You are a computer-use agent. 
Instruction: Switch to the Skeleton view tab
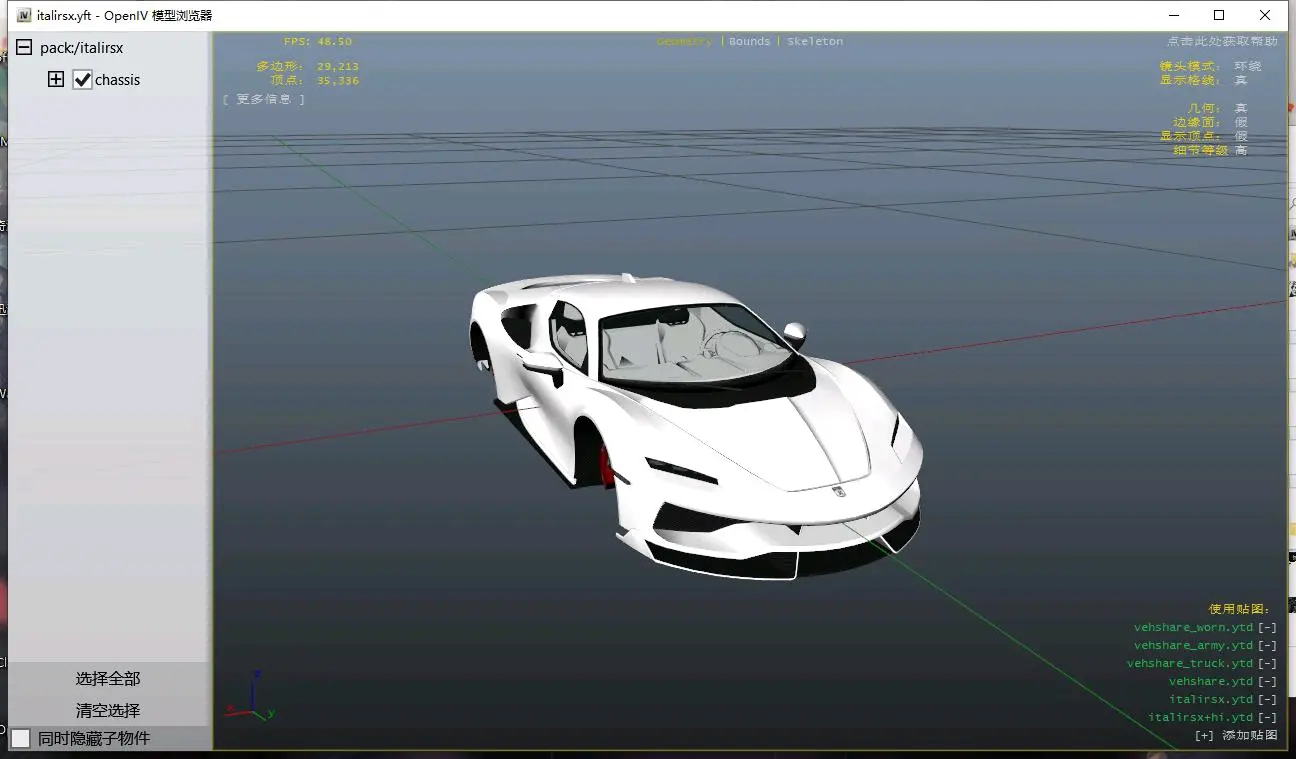coord(815,41)
